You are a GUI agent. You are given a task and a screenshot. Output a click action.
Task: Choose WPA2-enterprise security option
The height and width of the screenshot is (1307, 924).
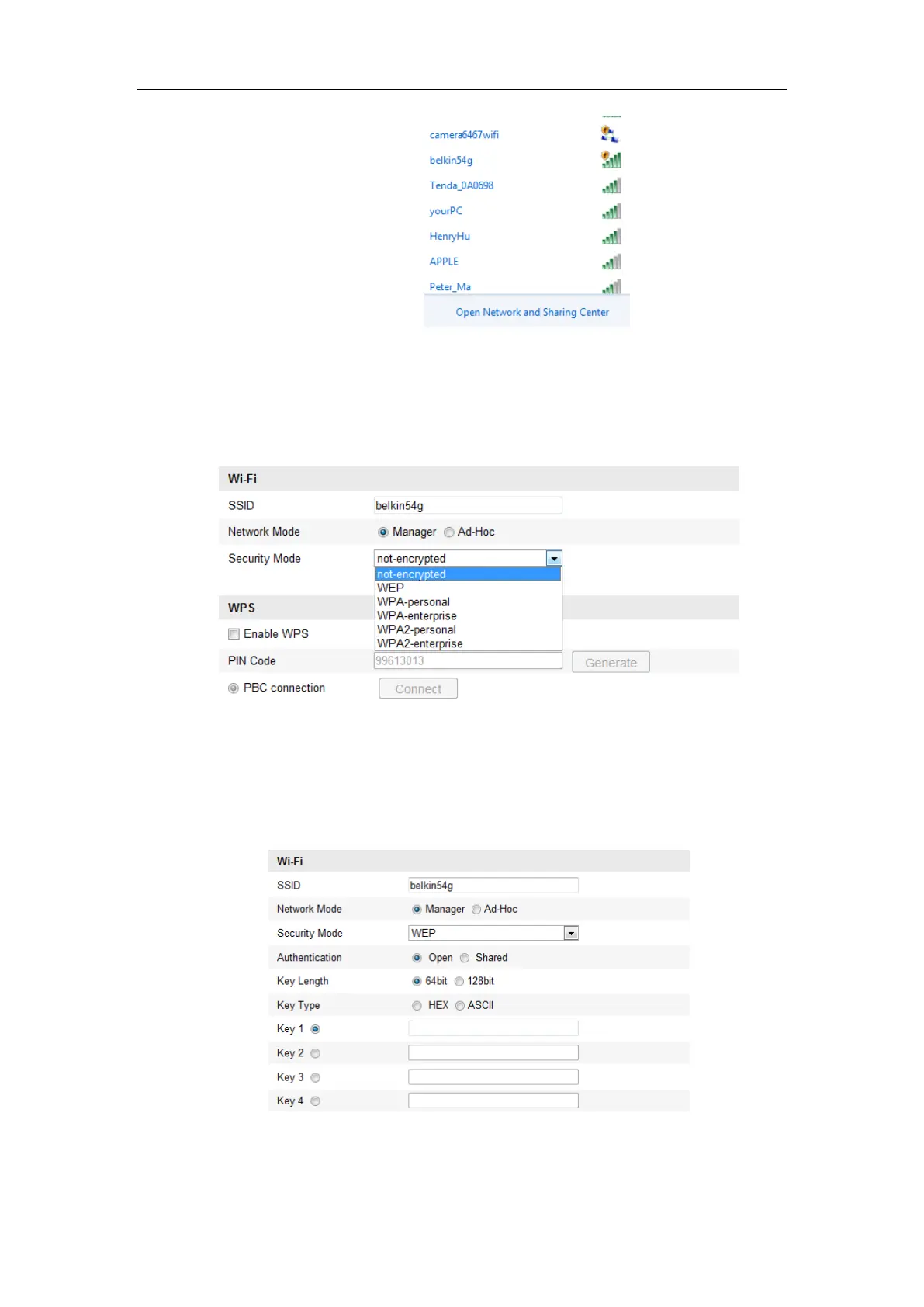point(468,644)
